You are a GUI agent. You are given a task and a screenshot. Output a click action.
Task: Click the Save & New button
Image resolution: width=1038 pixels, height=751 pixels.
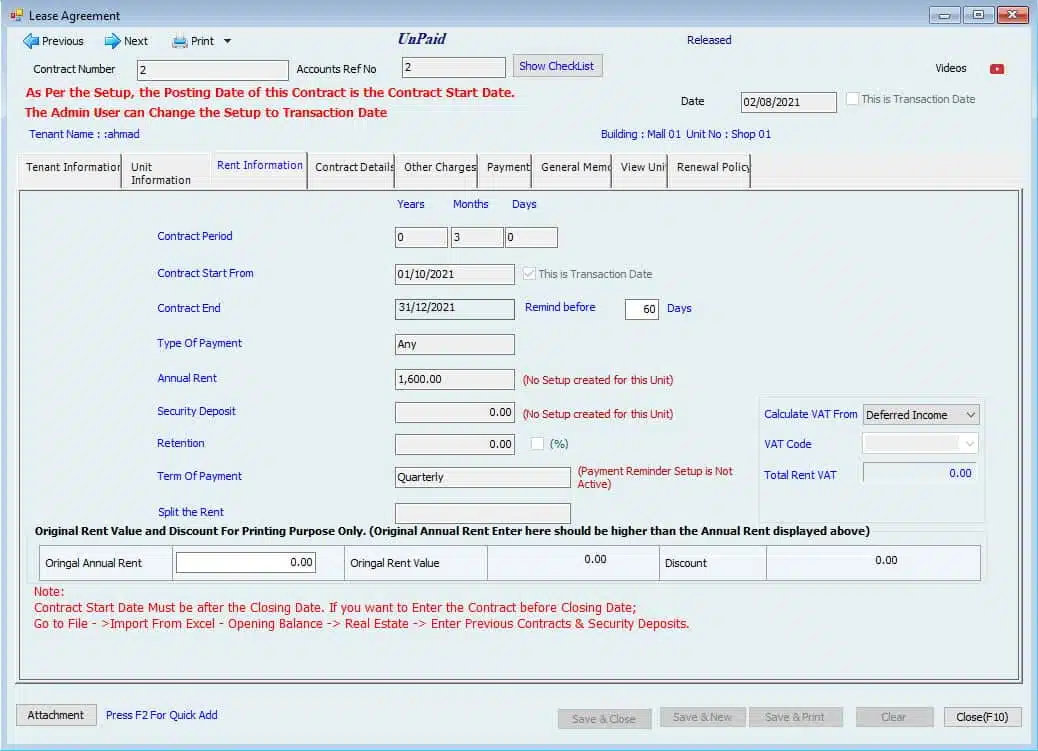702,717
